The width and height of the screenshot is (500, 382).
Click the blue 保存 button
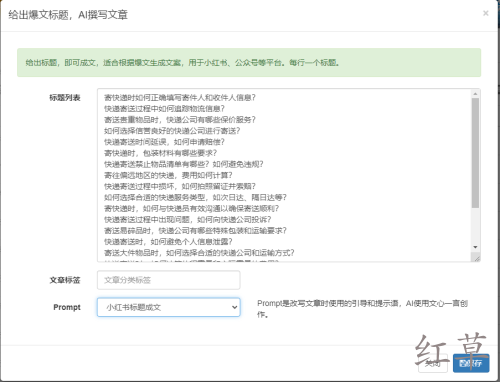(x=471, y=363)
